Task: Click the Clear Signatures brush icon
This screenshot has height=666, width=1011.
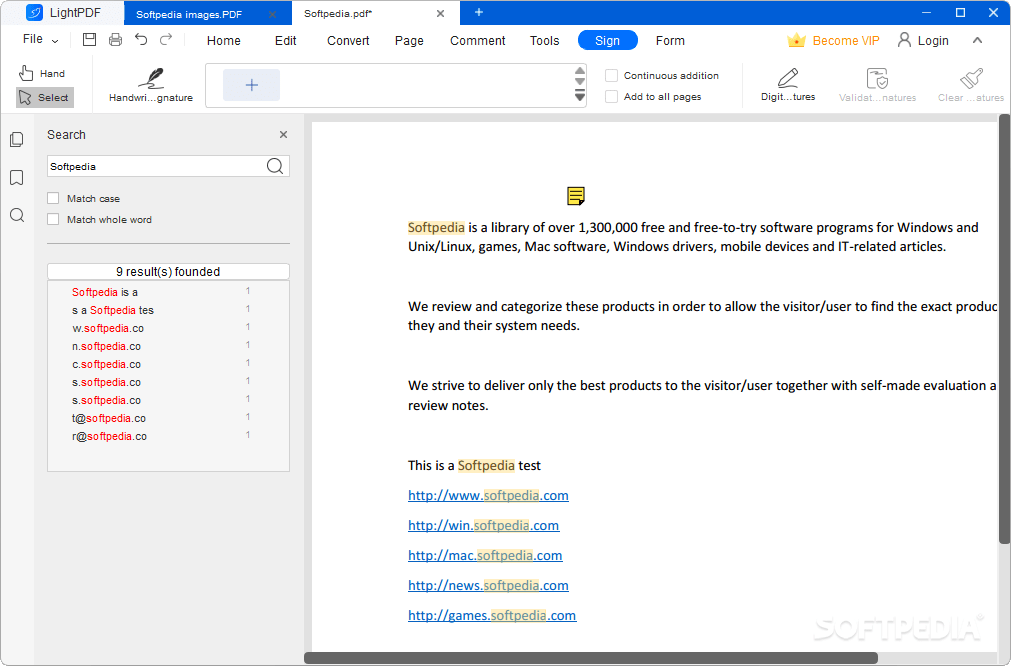Action: 971,78
